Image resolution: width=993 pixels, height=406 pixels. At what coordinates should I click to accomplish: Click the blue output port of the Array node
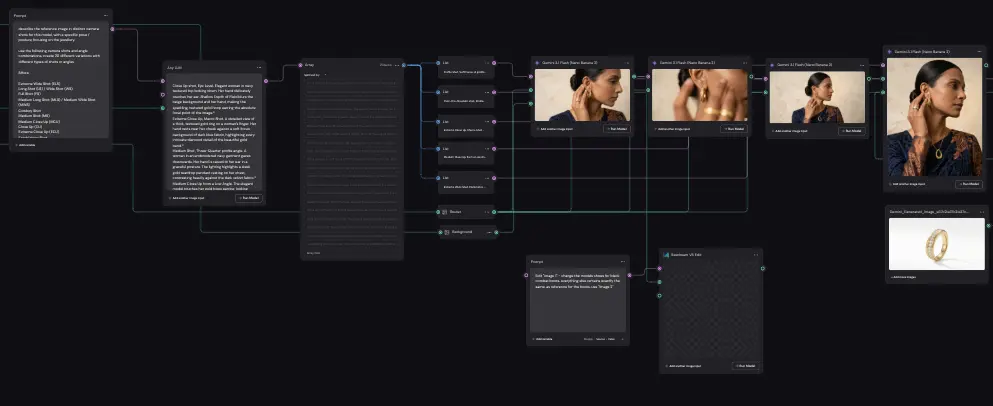pyautogui.click(x=403, y=65)
